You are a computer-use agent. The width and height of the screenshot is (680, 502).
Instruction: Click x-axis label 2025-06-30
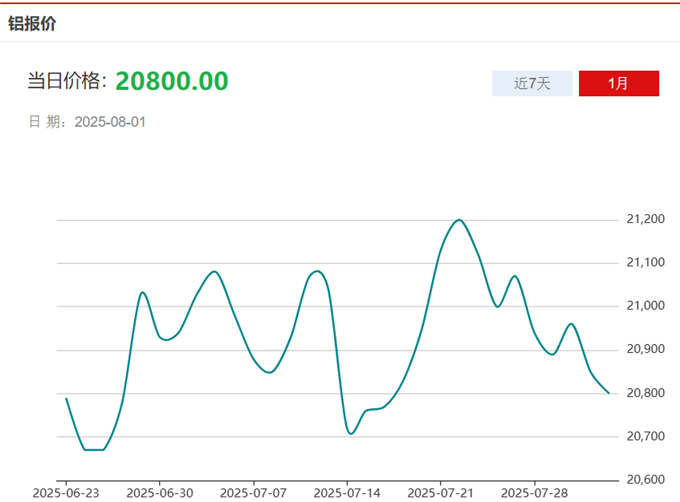tap(160, 493)
